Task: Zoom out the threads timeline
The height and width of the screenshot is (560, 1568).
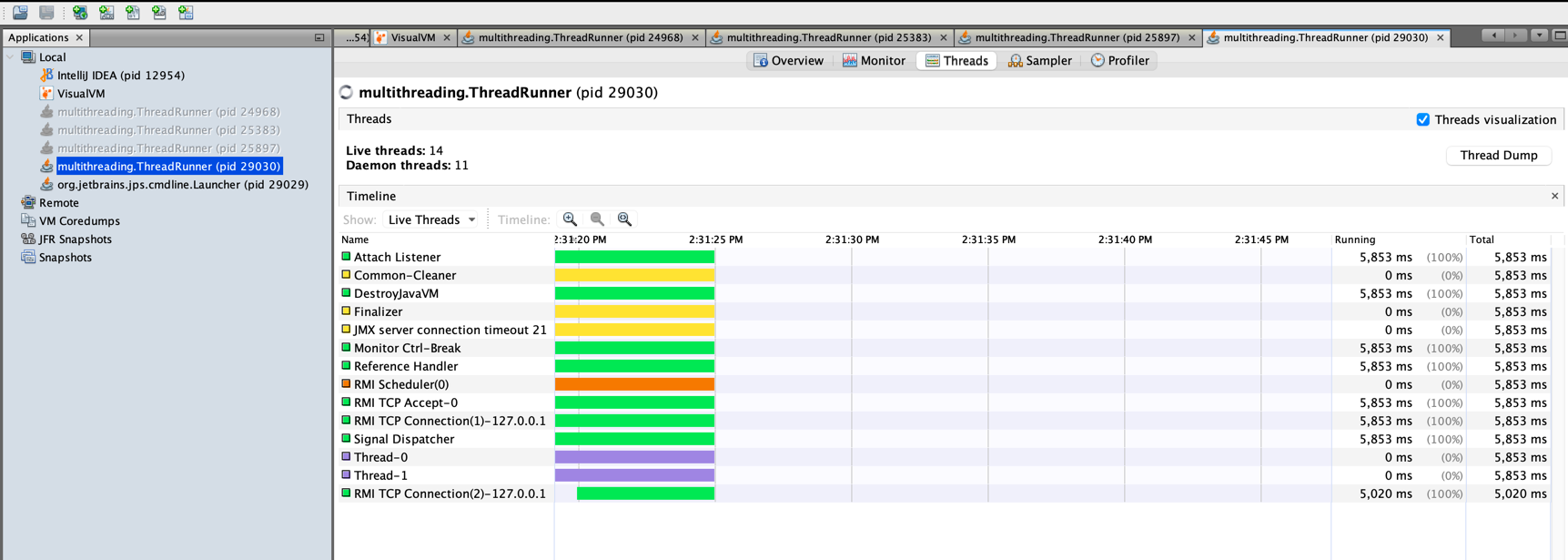Action: (598, 219)
